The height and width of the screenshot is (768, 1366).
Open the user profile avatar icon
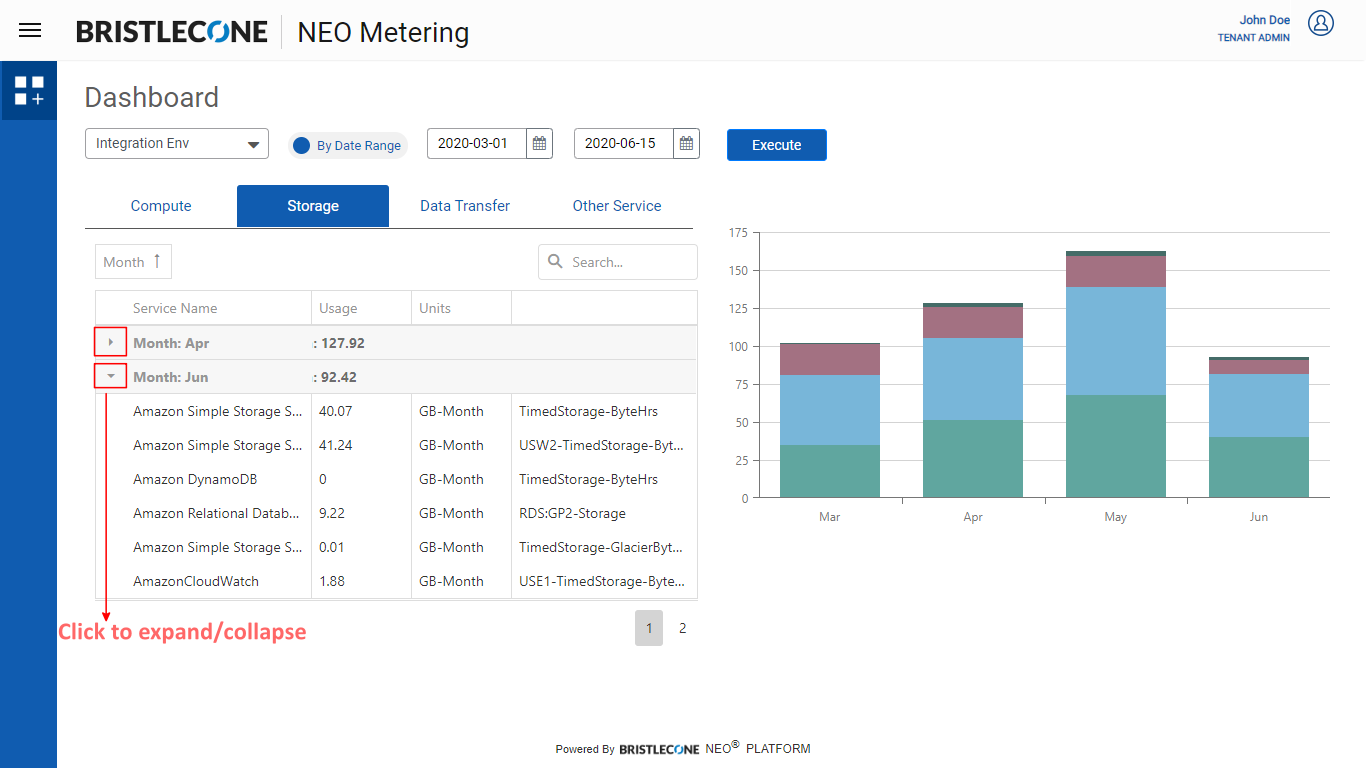pos(1321,24)
